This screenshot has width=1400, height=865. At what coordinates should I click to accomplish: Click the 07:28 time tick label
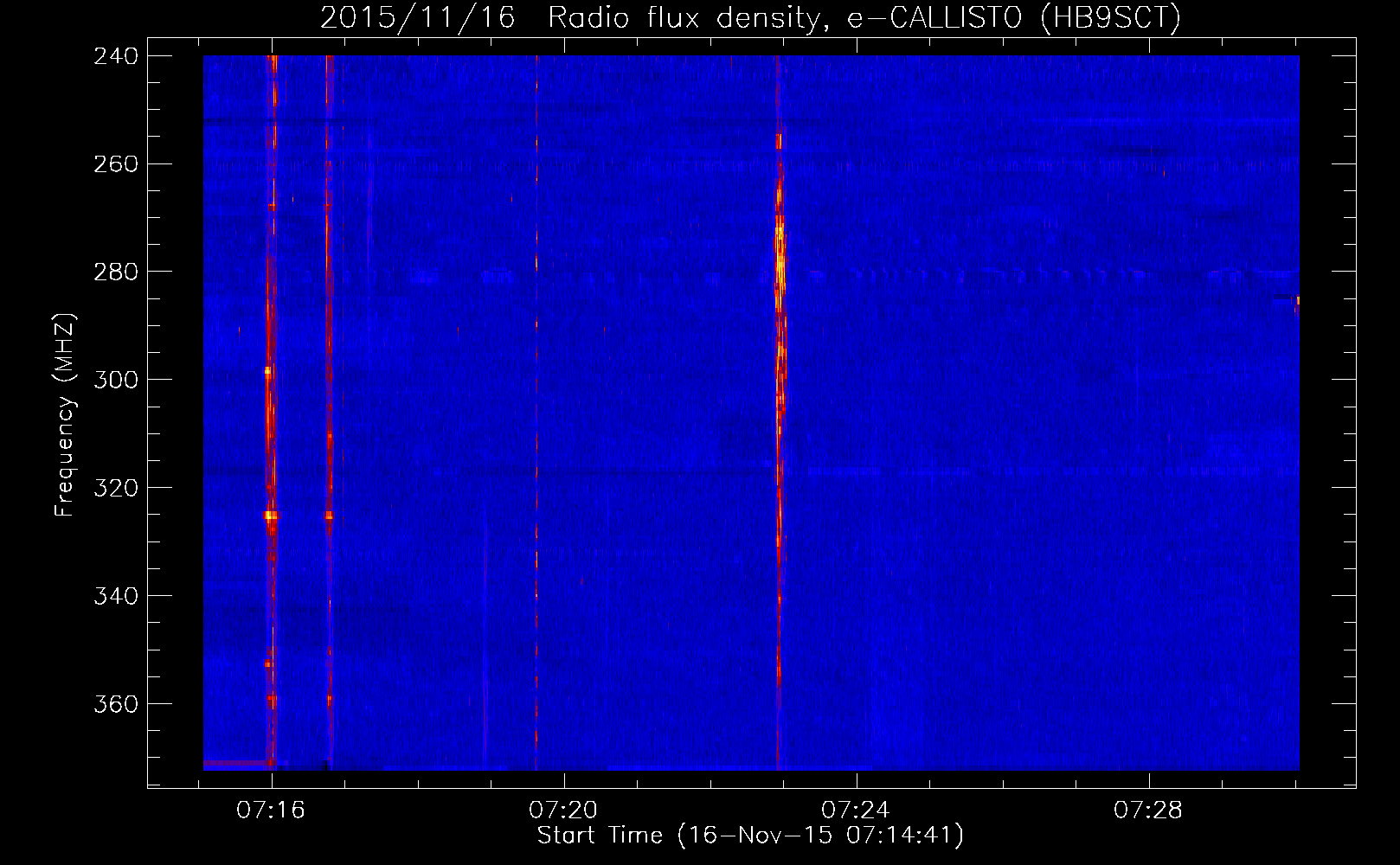(x=1148, y=811)
